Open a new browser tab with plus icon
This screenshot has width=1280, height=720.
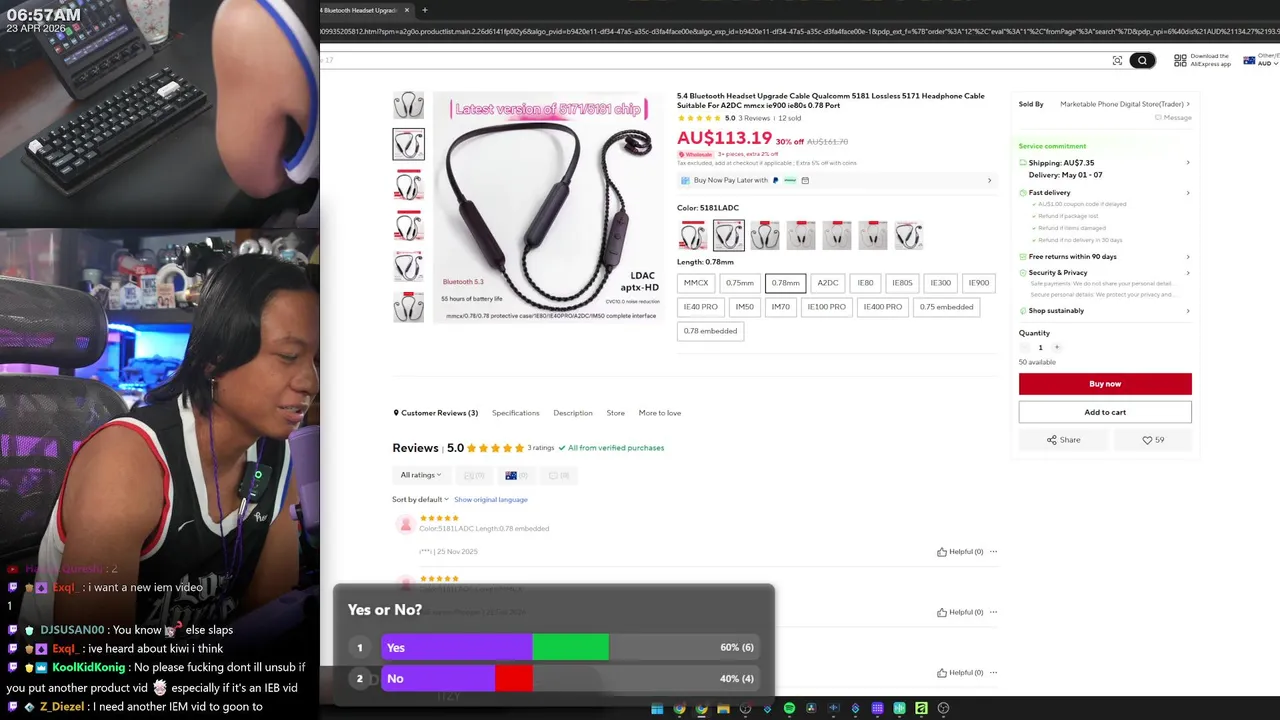[x=424, y=10]
